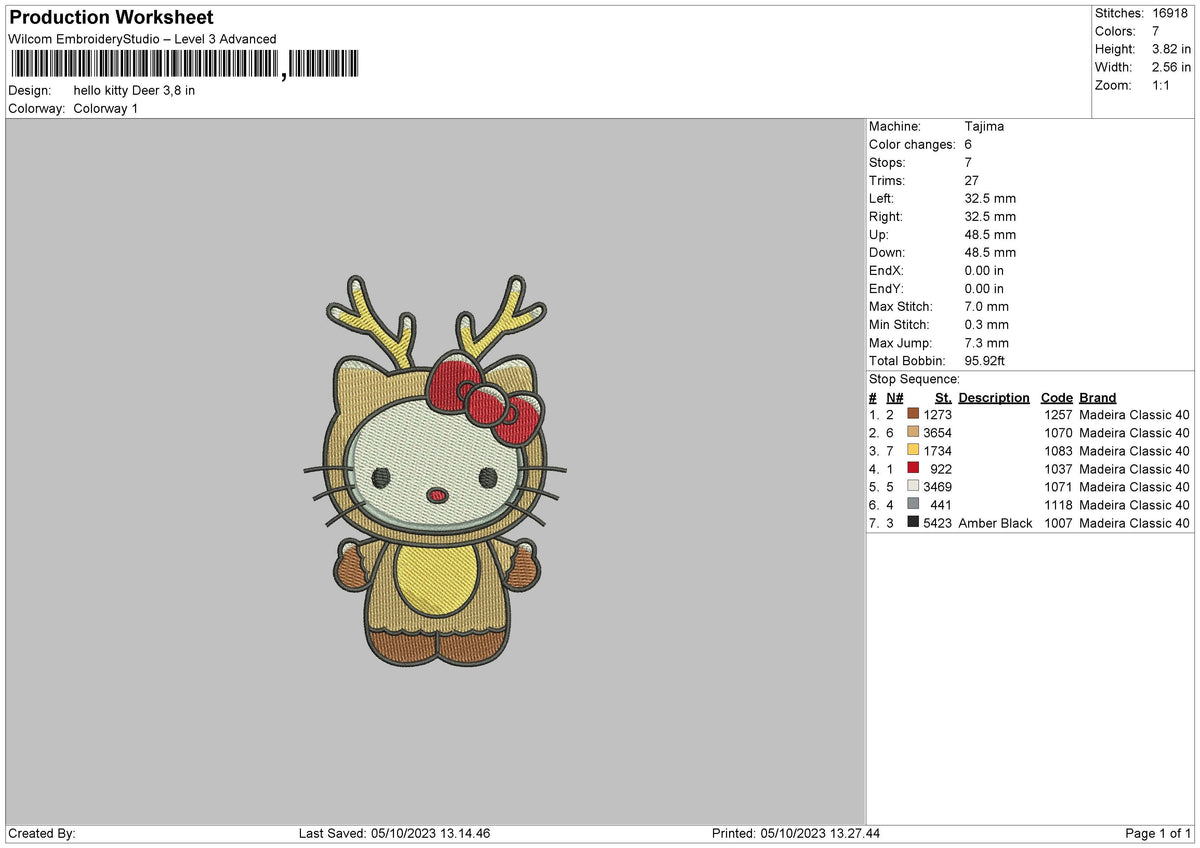This screenshot has width=1200, height=848.
Task: Click the 'Amber Black' description
Action: (x=995, y=523)
